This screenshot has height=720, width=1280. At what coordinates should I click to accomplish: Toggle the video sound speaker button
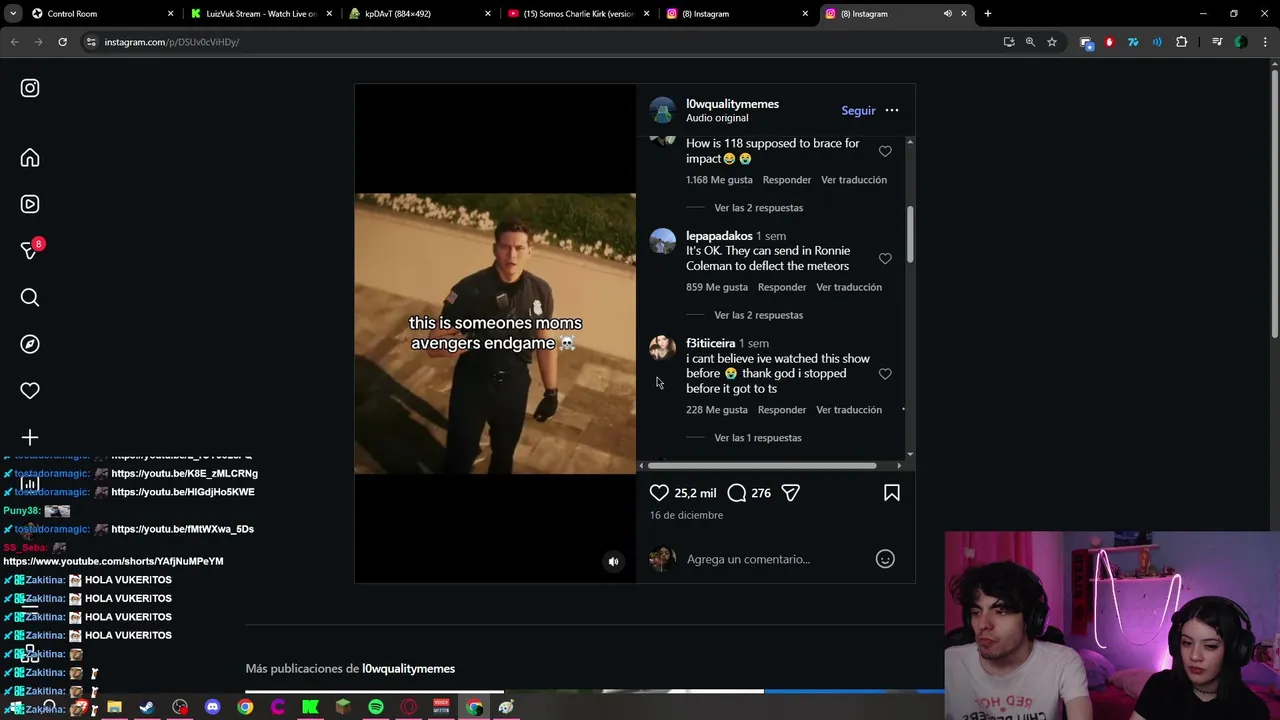pos(614,562)
